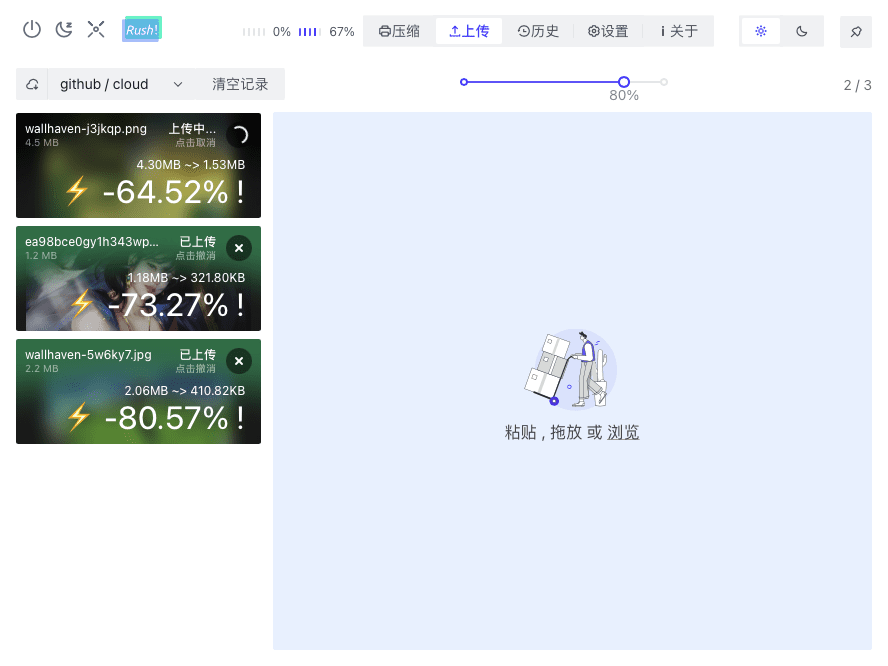Click the power icon in top bar
Image resolution: width=888 pixels, height=666 pixels.
32,29
